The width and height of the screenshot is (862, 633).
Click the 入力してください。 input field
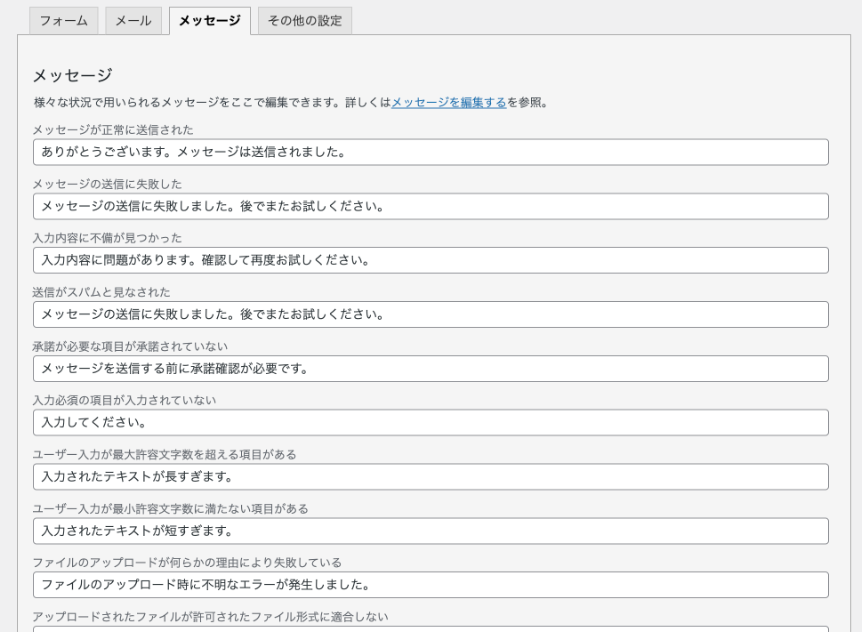[x=430, y=422]
